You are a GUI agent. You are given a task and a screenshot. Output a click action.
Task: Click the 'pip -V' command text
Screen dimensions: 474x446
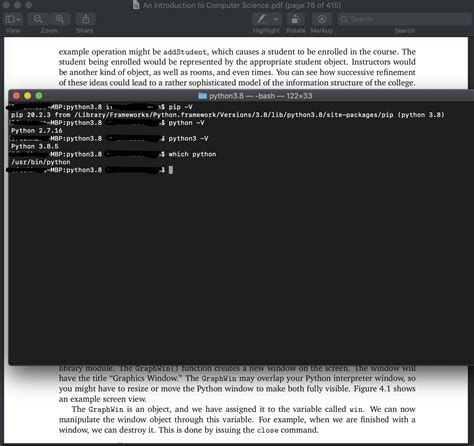coord(180,107)
